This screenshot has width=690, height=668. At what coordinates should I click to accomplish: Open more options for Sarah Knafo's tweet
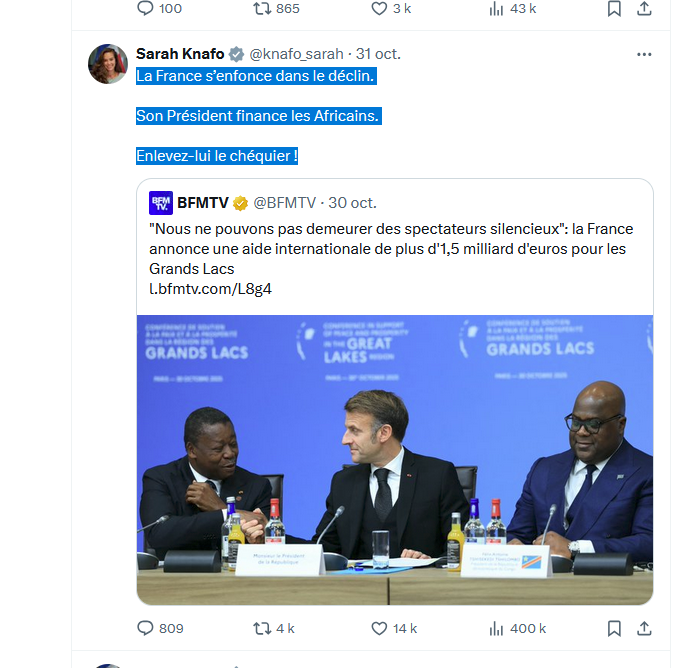click(x=644, y=54)
